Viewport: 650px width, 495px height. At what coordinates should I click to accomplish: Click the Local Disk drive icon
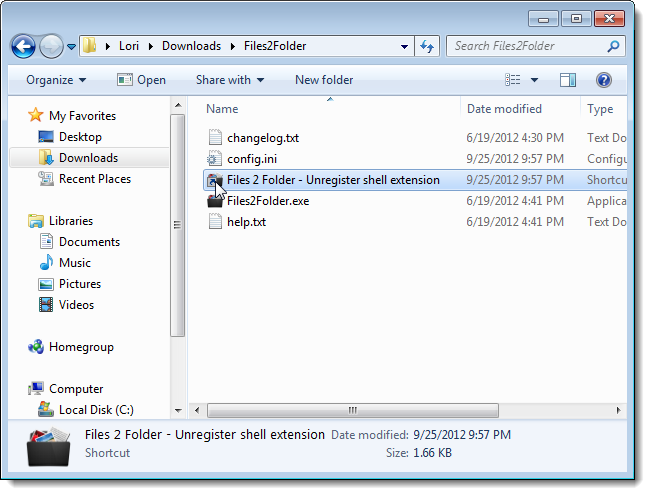[46, 410]
